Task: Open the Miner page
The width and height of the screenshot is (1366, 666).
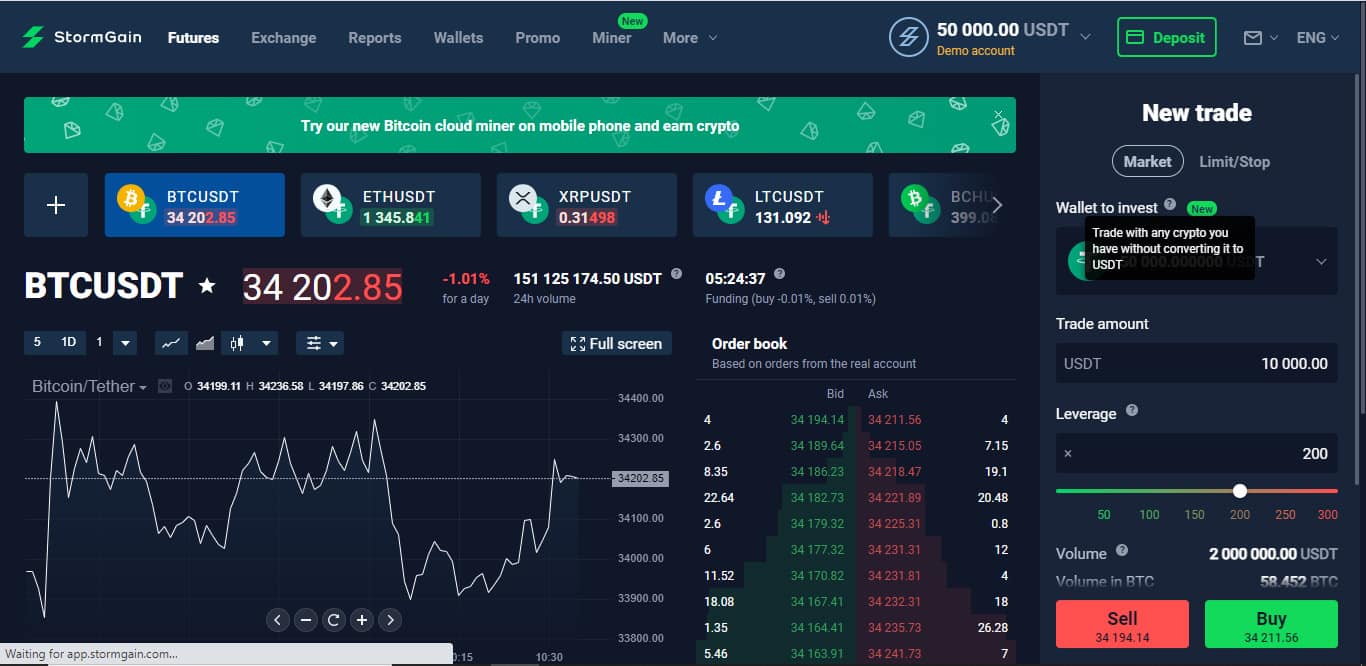Action: (x=611, y=38)
